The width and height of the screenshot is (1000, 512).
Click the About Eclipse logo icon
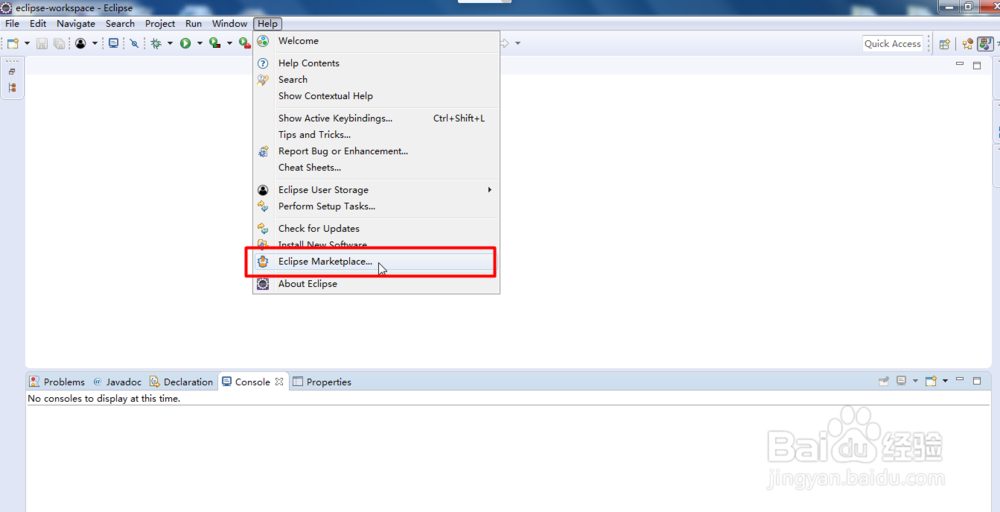coord(263,284)
